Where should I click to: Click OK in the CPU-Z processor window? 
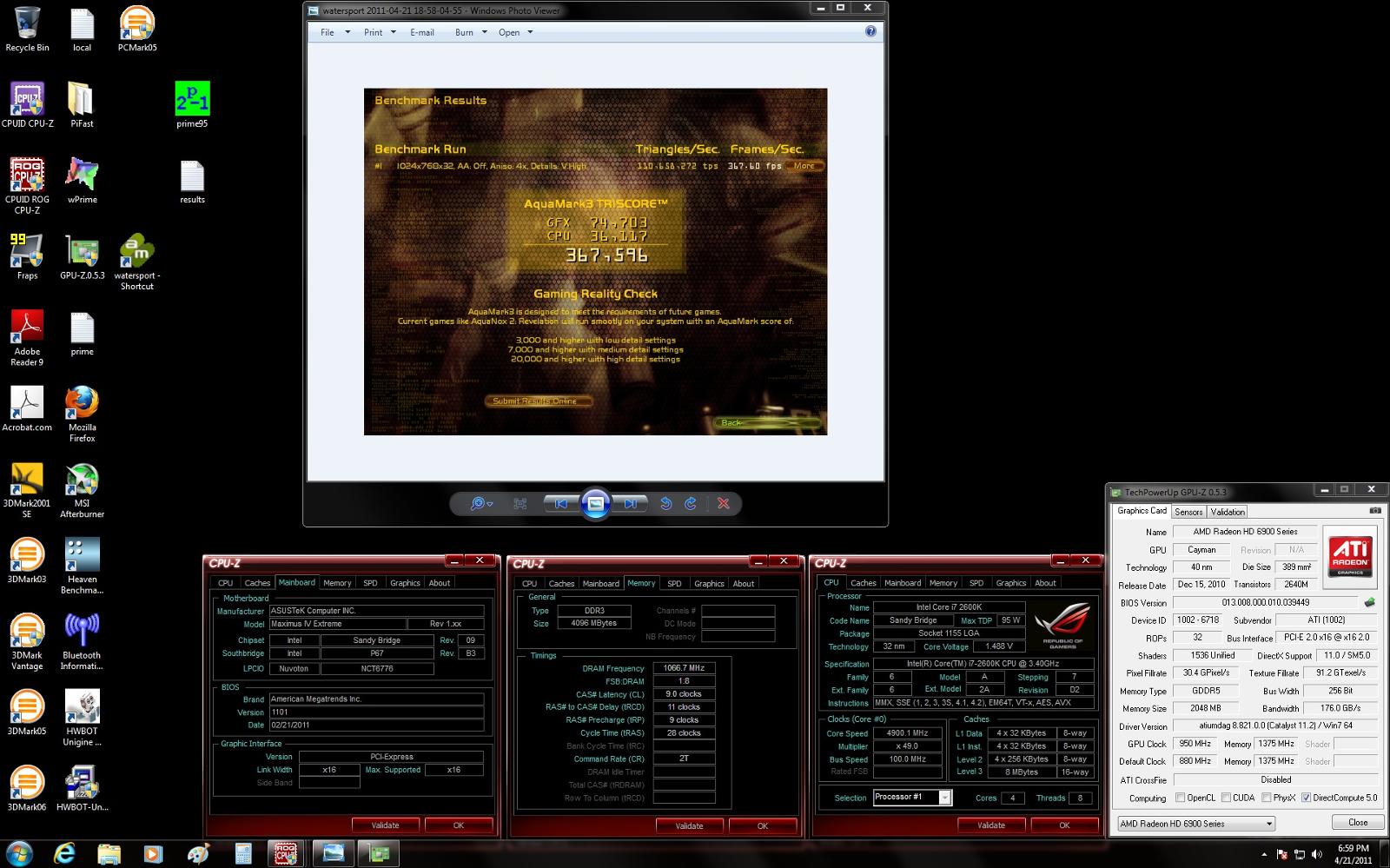tap(1064, 825)
